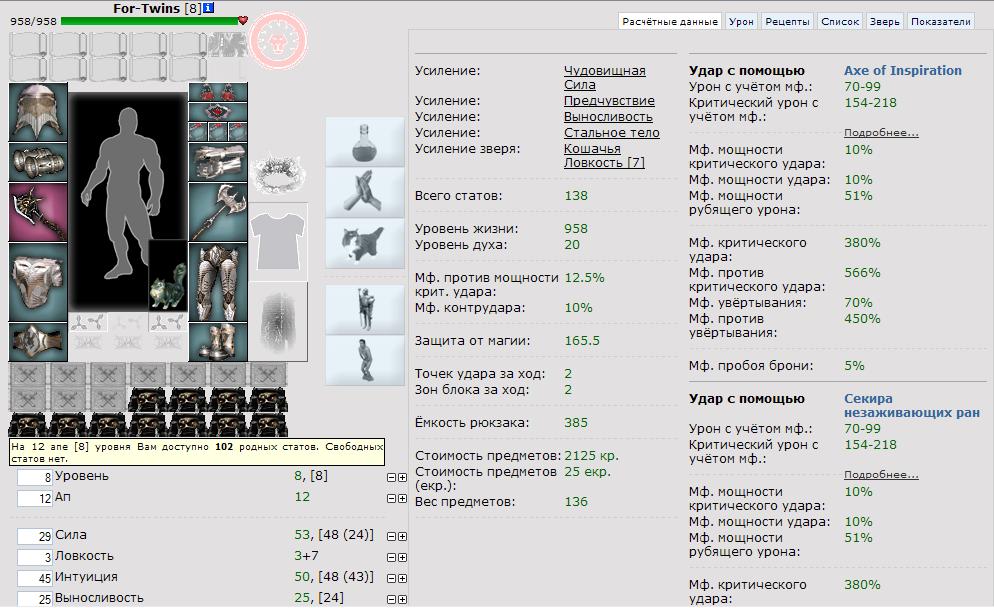Image resolution: width=994 pixels, height=608 pixels.
Task: Open the Урон tab
Action: [741, 22]
